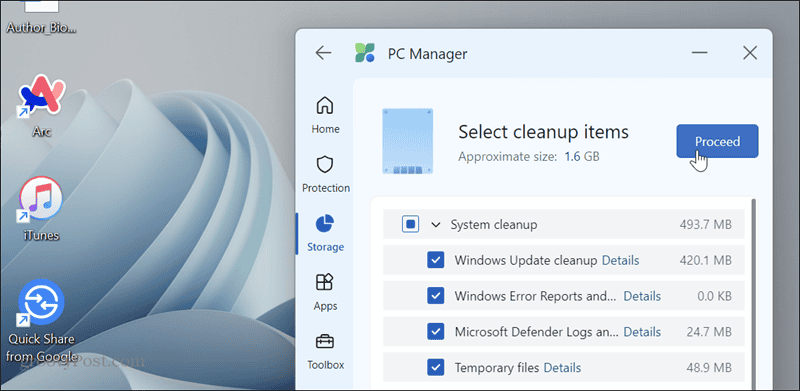Toggle the System cleanup checkbox

[411, 225]
